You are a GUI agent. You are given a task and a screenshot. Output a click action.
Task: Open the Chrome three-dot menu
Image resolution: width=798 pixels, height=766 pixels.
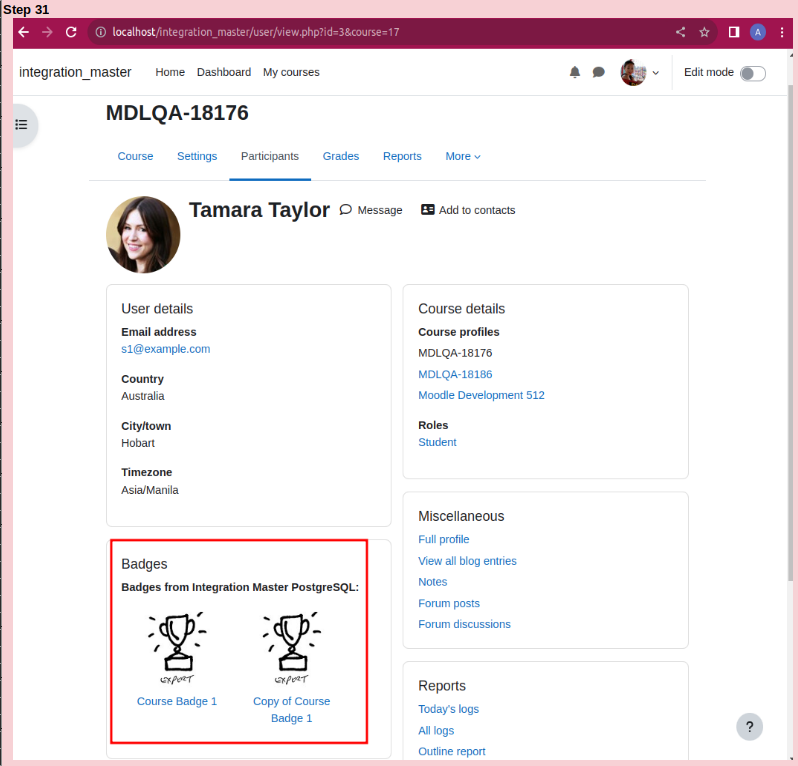coord(782,32)
